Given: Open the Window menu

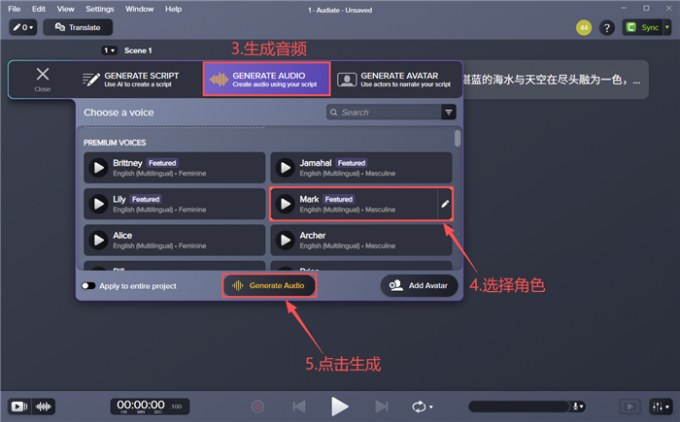Looking at the screenshot, I should (x=139, y=9).
